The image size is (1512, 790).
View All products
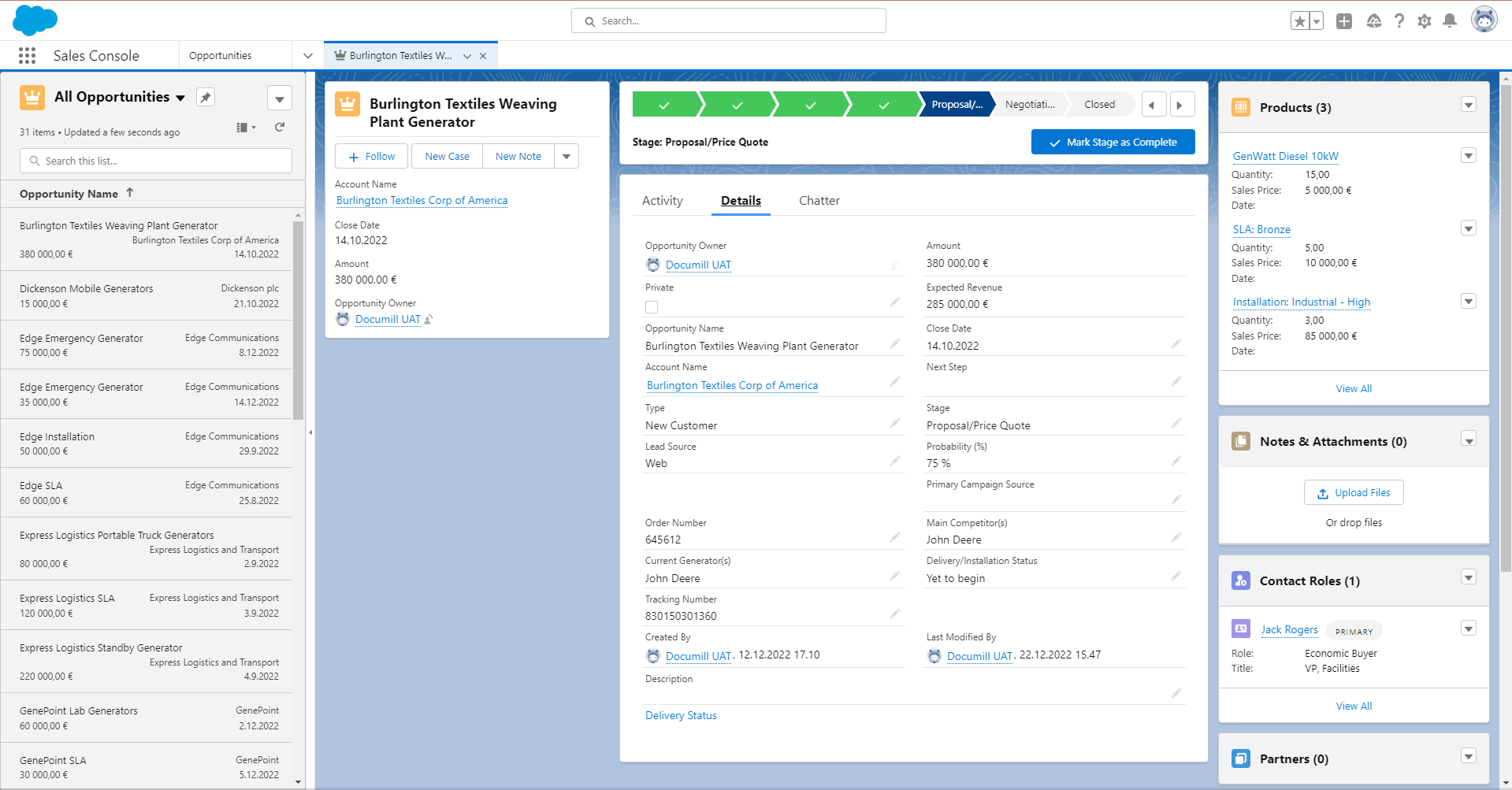(x=1354, y=388)
